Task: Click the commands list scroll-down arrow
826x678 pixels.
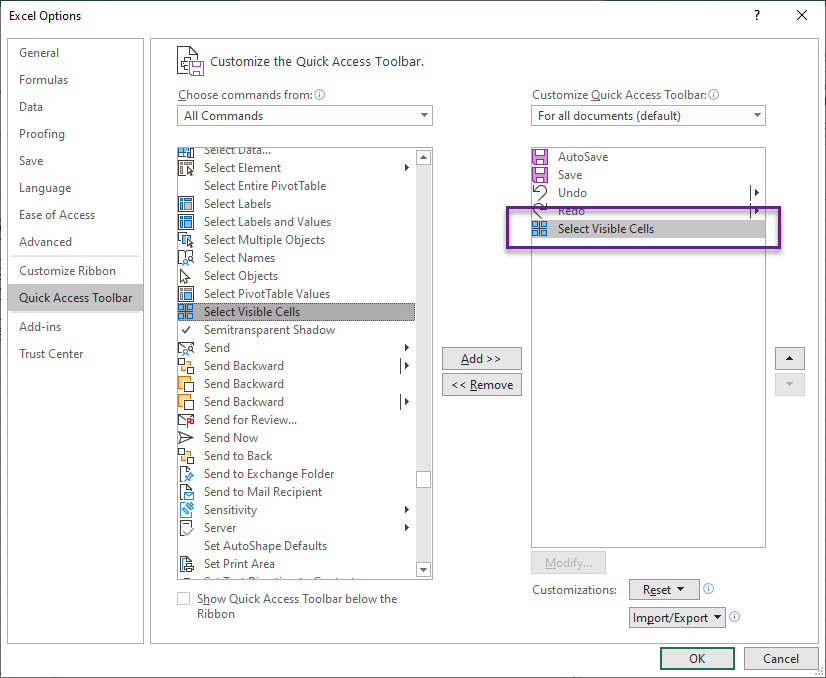Action: pos(424,569)
